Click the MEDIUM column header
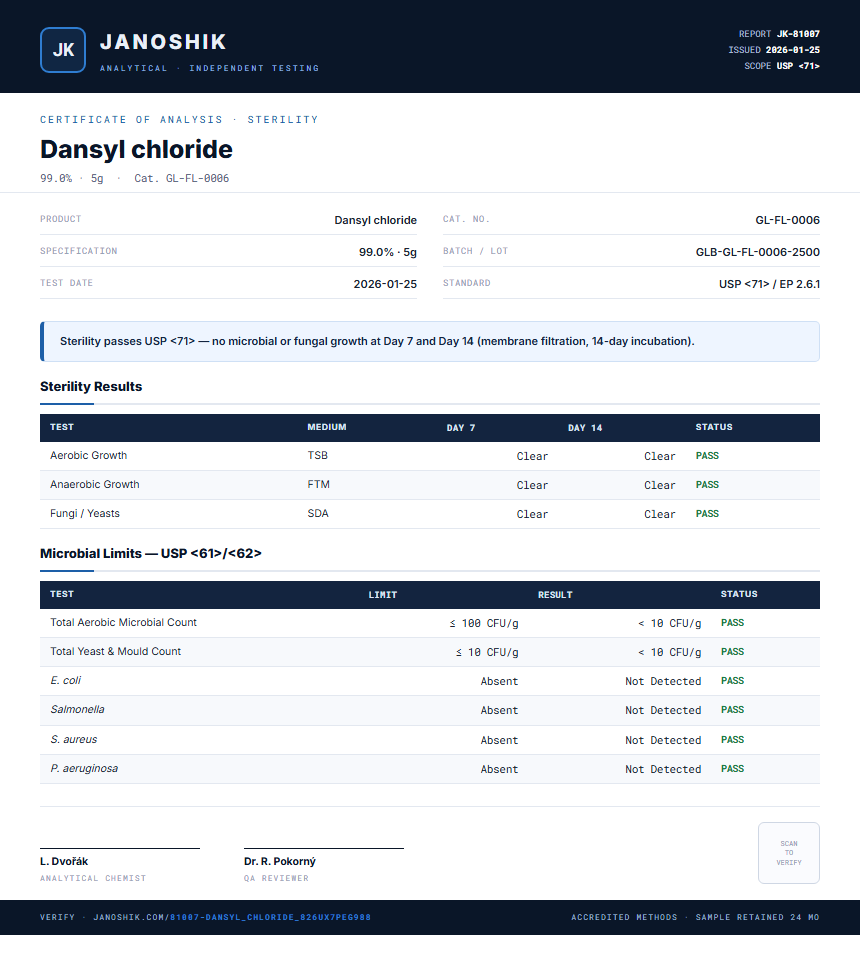860x963 pixels. (327, 427)
